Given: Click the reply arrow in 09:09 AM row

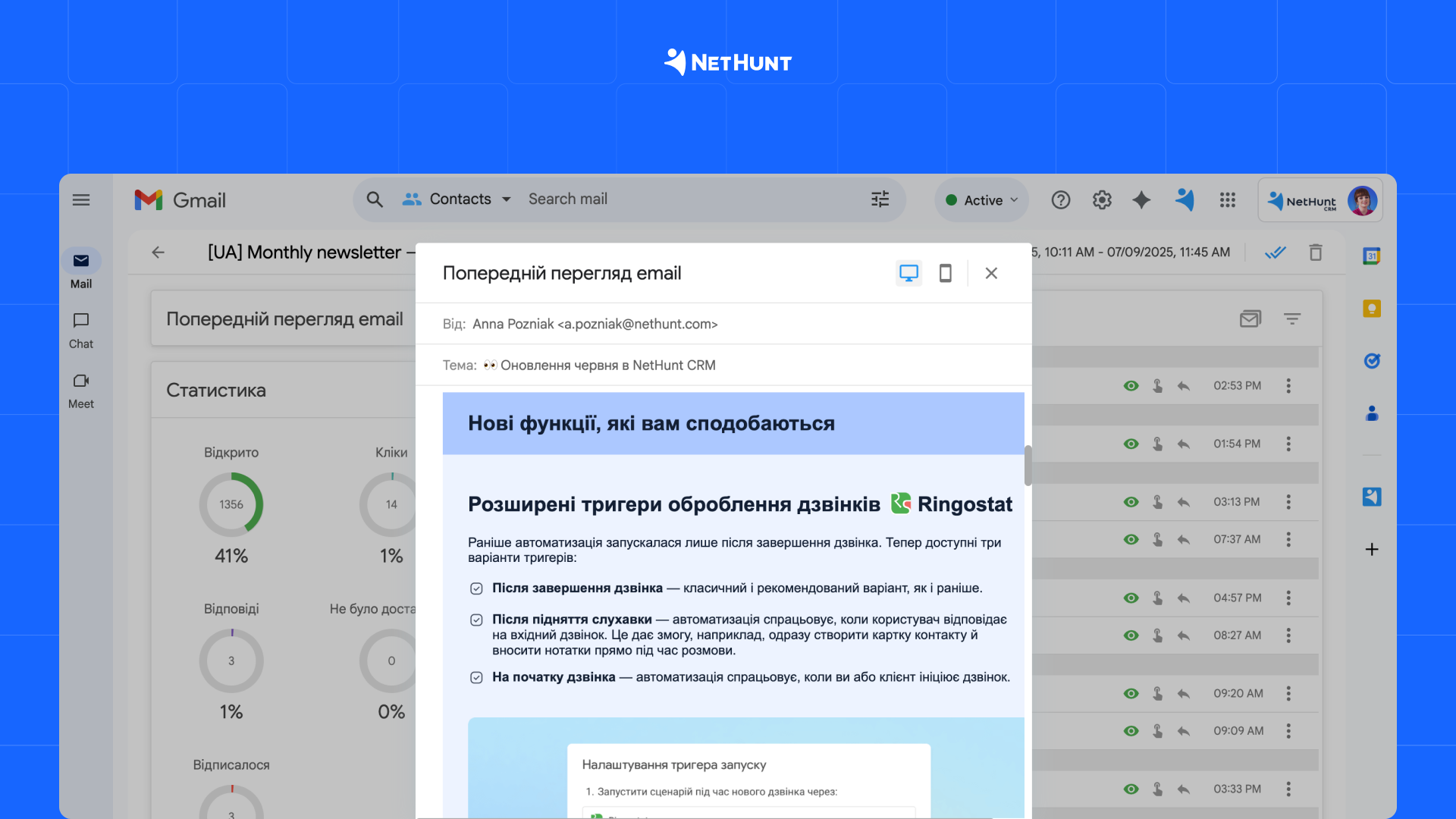Looking at the screenshot, I should coord(1184,731).
